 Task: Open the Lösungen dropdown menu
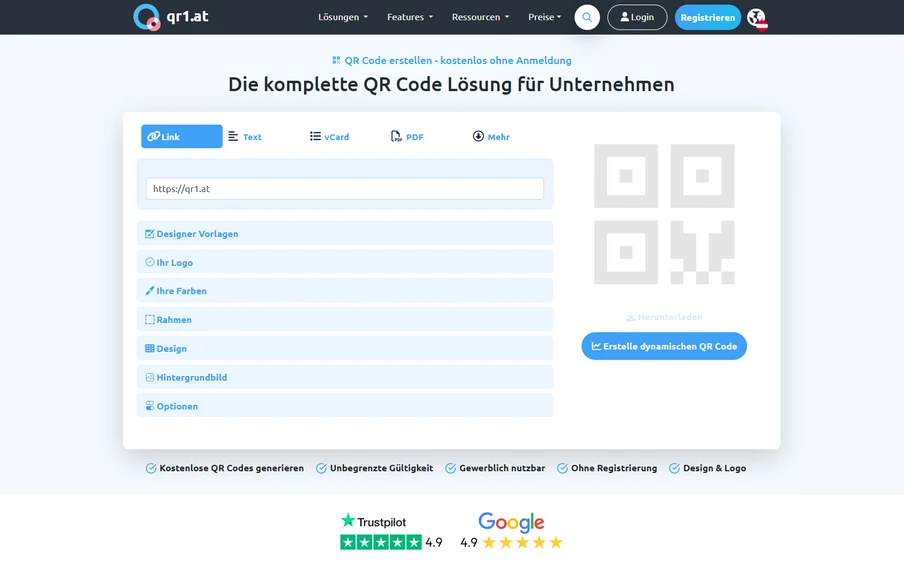[x=343, y=17]
